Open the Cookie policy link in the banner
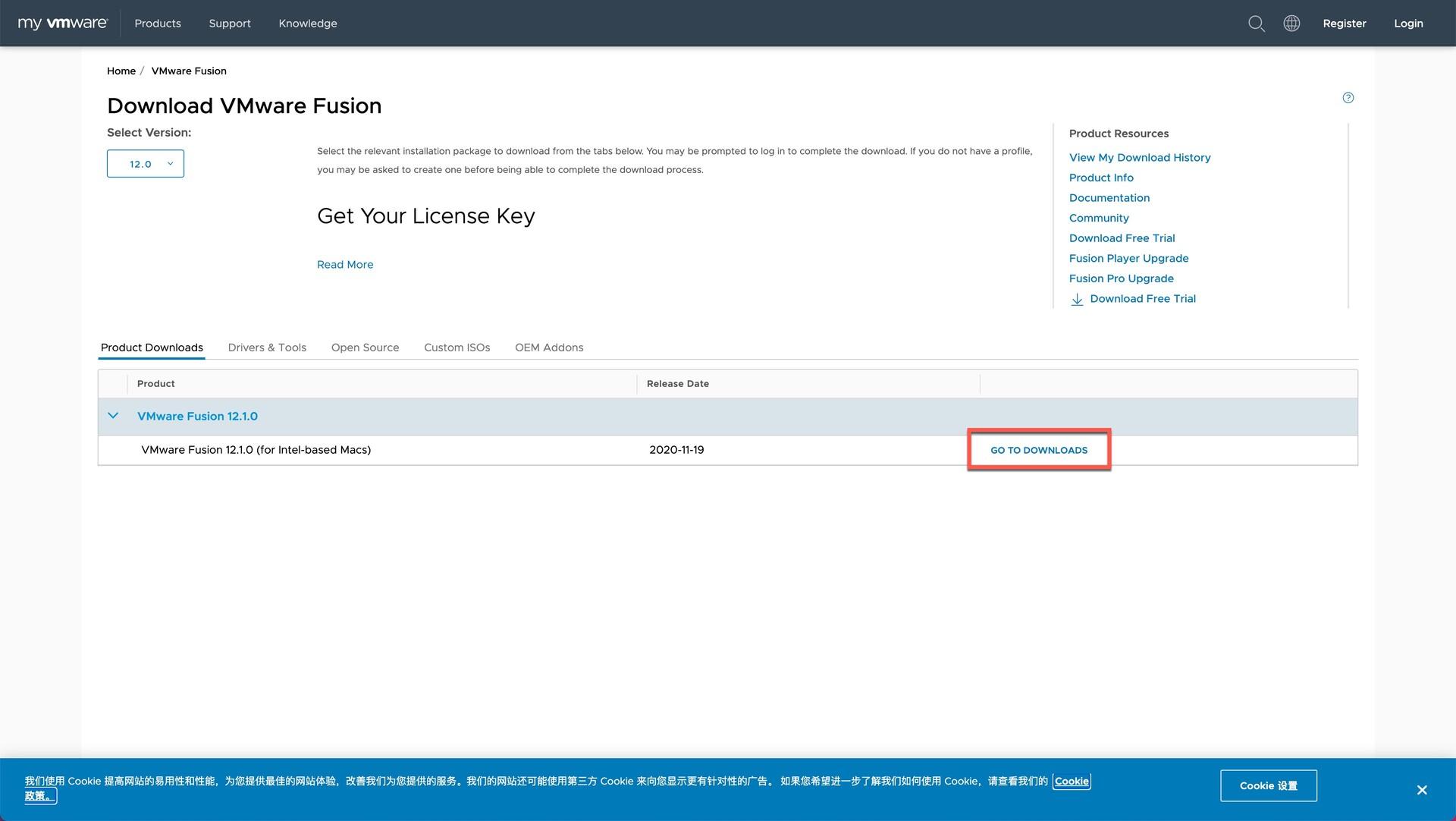 tap(1072, 781)
